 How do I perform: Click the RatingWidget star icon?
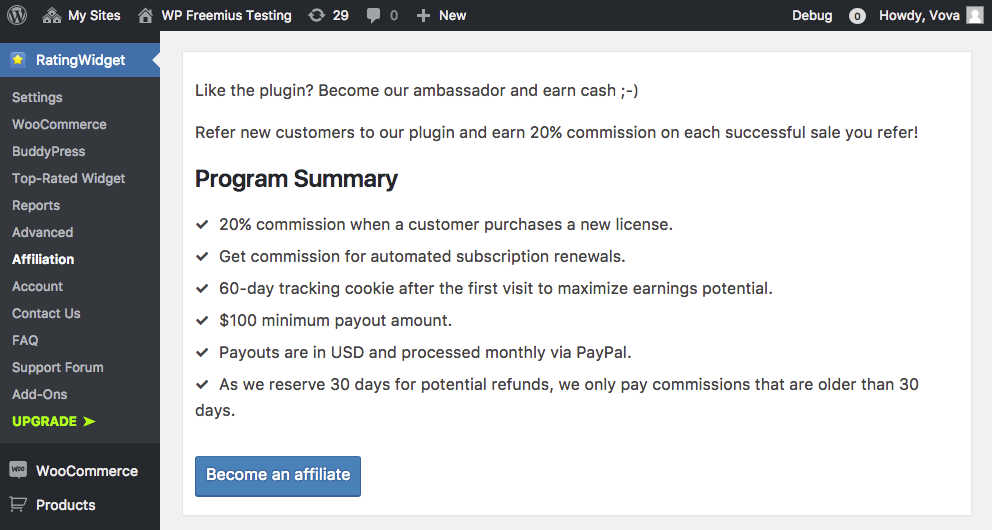click(18, 60)
